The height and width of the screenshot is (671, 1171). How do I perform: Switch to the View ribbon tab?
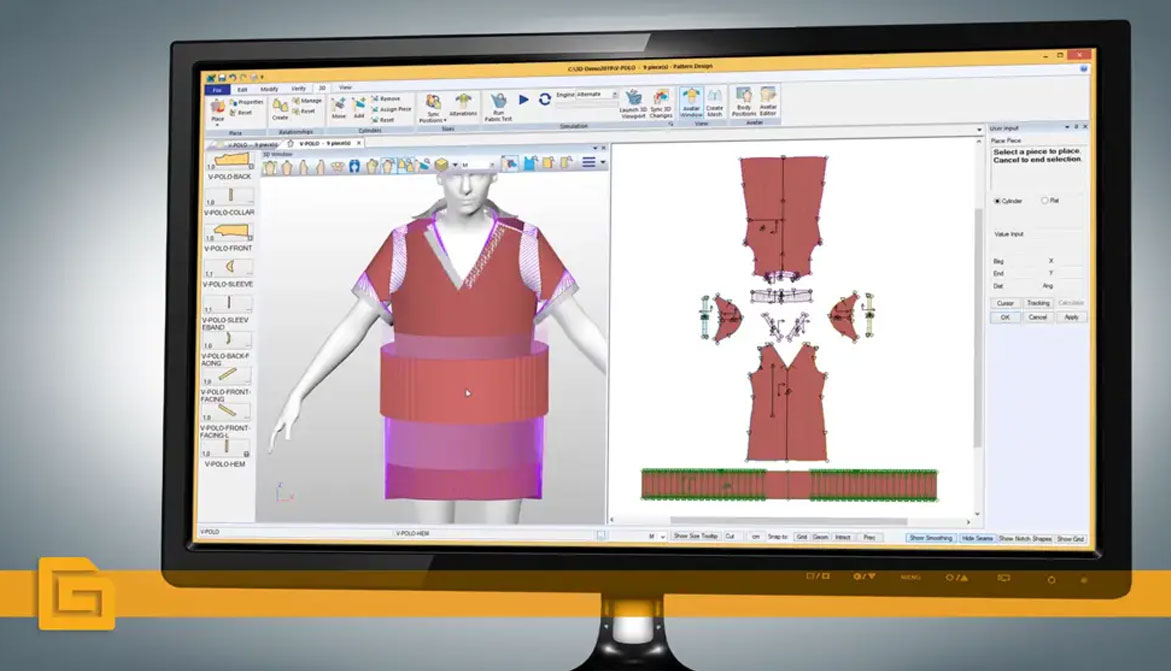345,88
